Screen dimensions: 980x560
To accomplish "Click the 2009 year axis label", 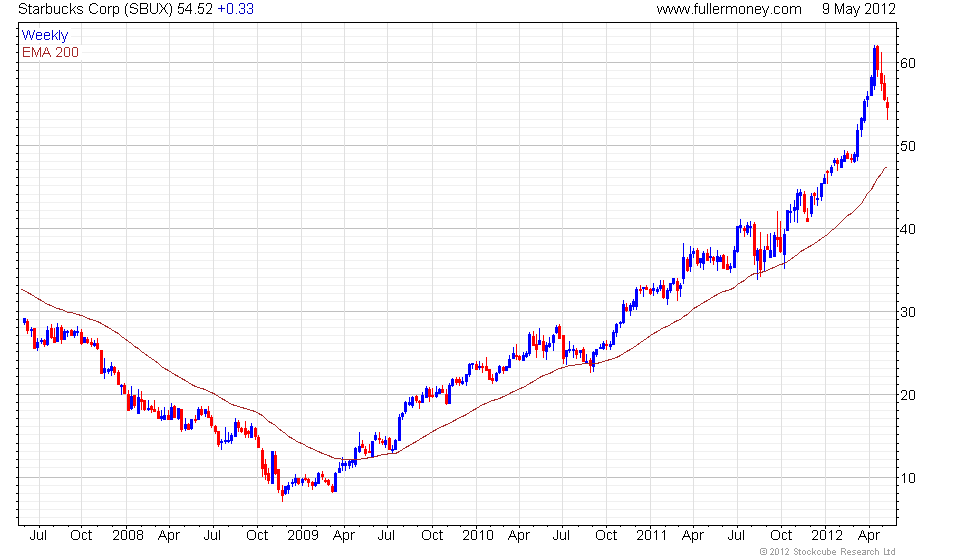I will (x=302, y=536).
